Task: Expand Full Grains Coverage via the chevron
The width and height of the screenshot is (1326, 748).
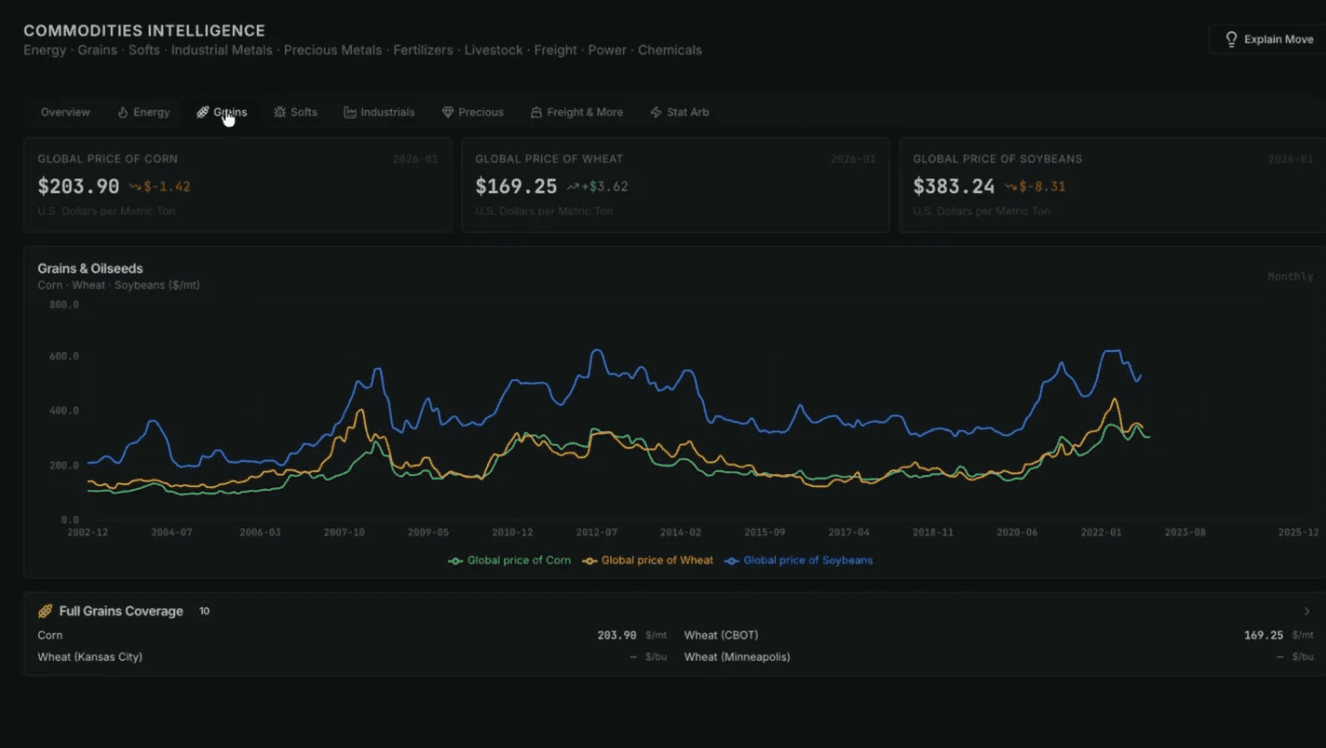Action: (x=1307, y=610)
